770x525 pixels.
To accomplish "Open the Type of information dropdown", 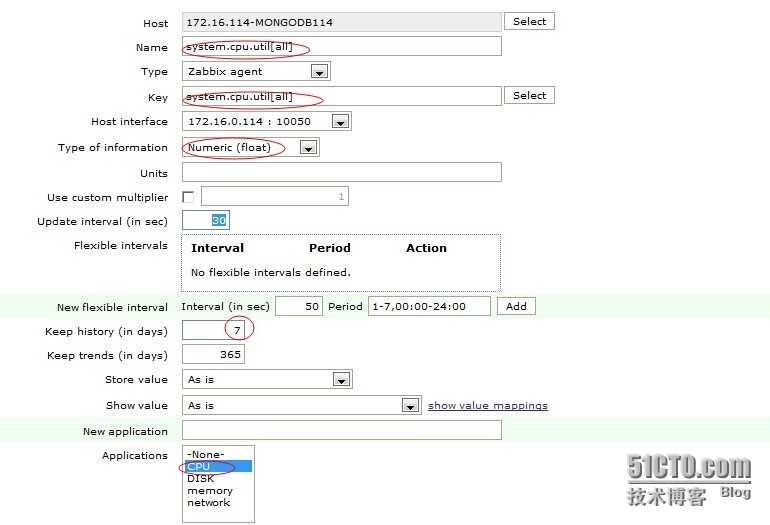I will [x=250, y=147].
